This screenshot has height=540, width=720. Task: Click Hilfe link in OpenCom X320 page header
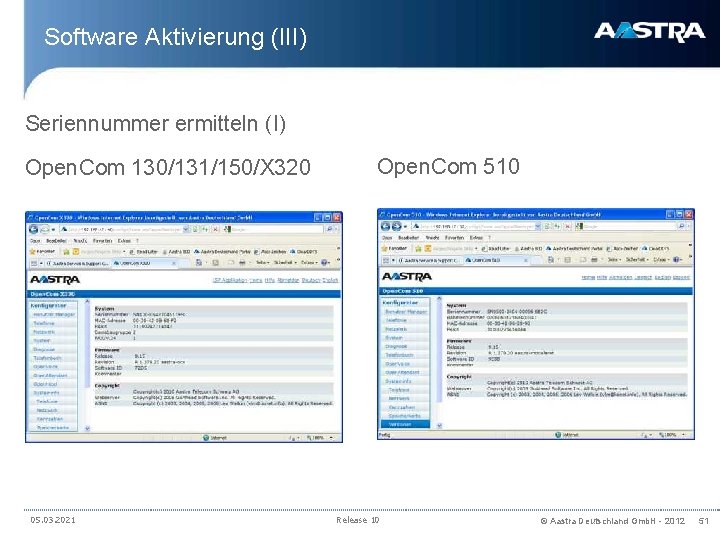pyautogui.click(x=270, y=280)
